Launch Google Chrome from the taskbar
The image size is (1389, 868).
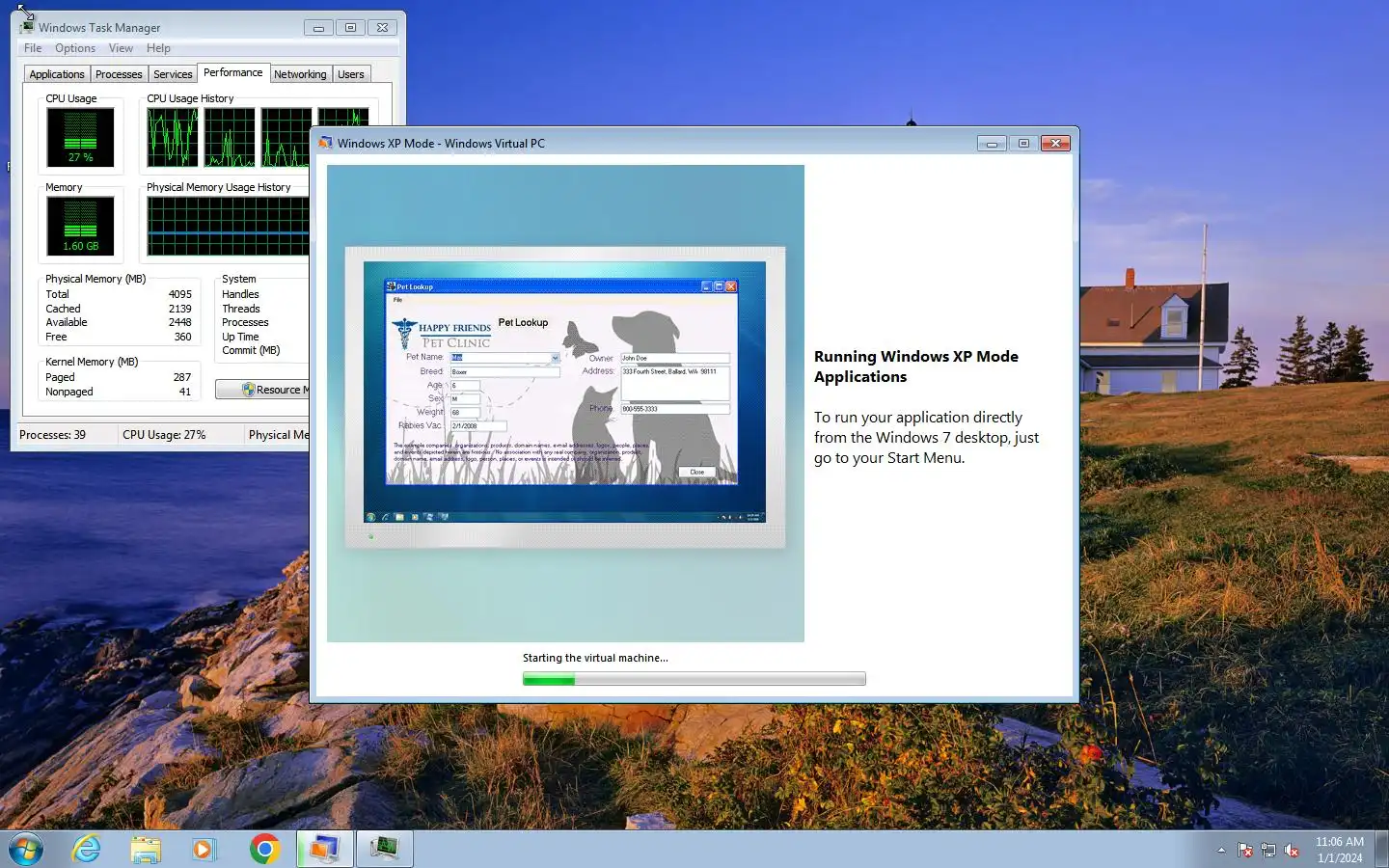(x=264, y=850)
